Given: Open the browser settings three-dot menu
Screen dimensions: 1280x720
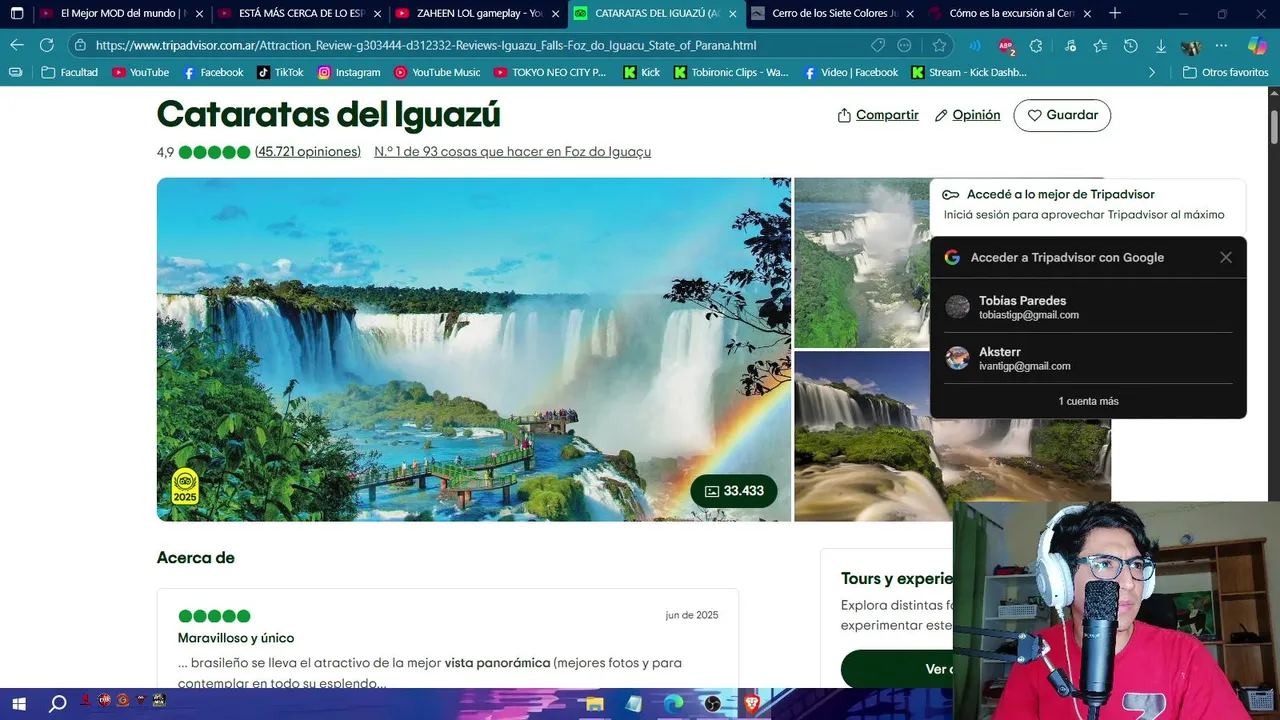Looking at the screenshot, I should pos(1221,46).
